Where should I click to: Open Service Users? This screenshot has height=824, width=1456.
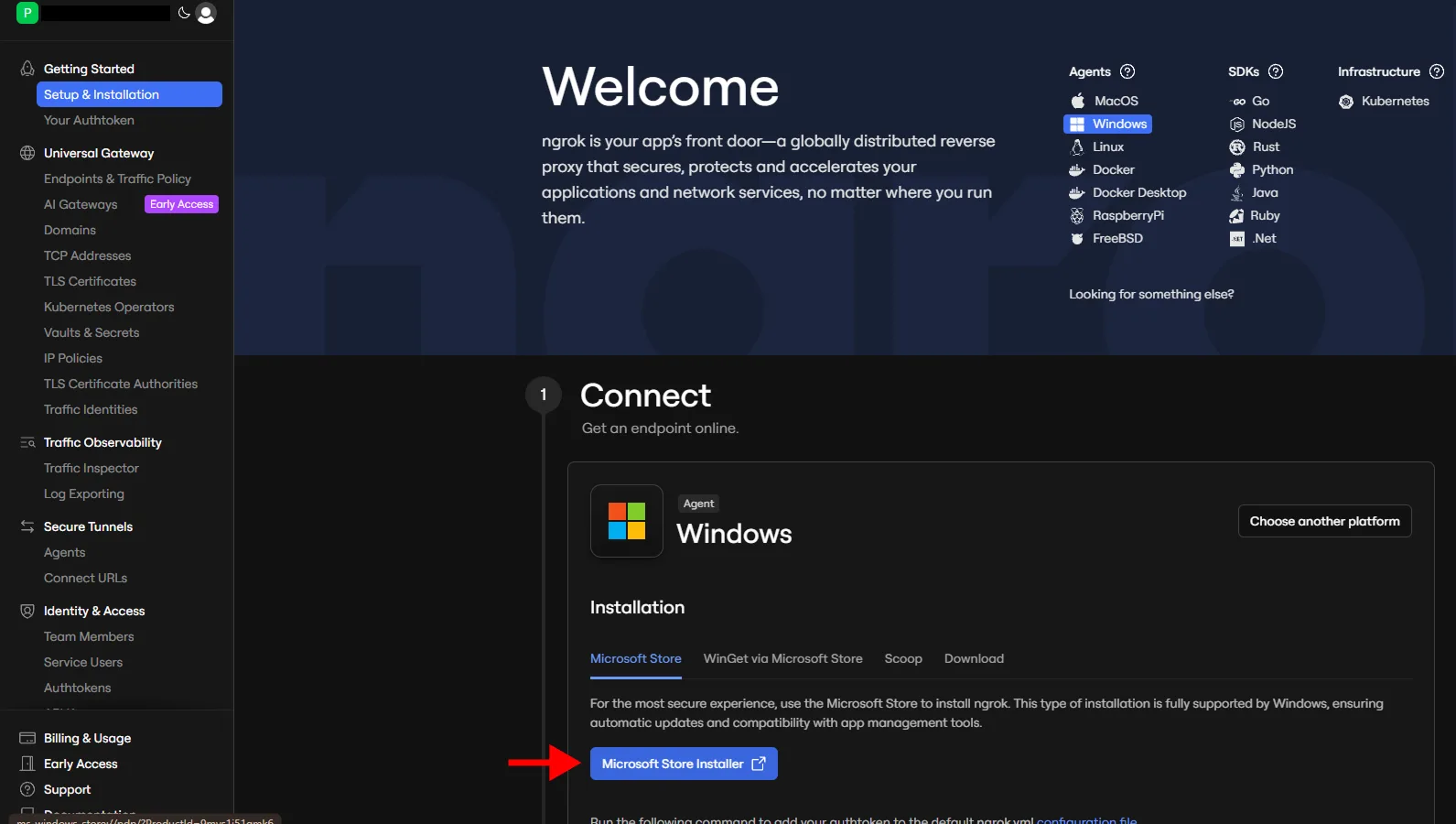click(83, 662)
